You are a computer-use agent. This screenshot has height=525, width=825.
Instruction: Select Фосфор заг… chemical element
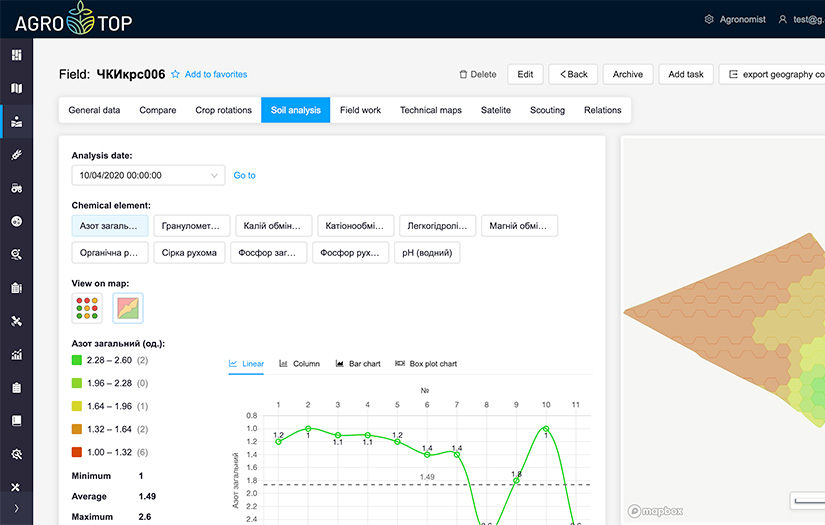pyautogui.click(x=268, y=253)
